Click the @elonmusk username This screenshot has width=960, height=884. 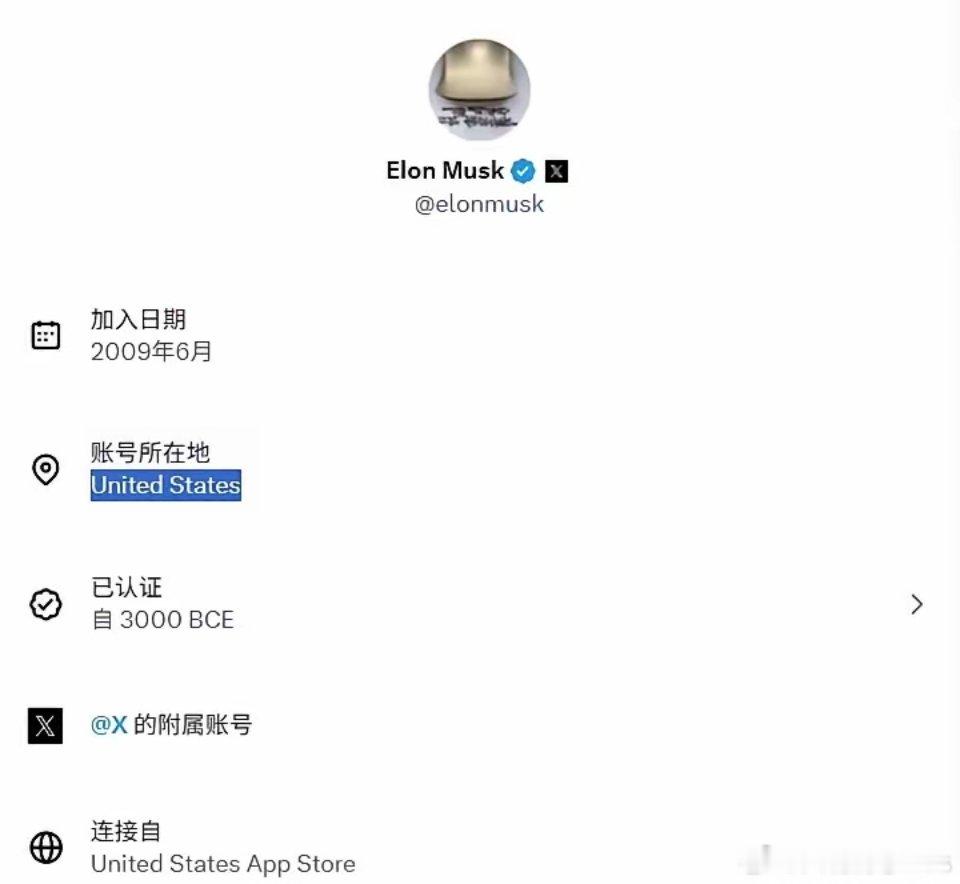tap(478, 204)
